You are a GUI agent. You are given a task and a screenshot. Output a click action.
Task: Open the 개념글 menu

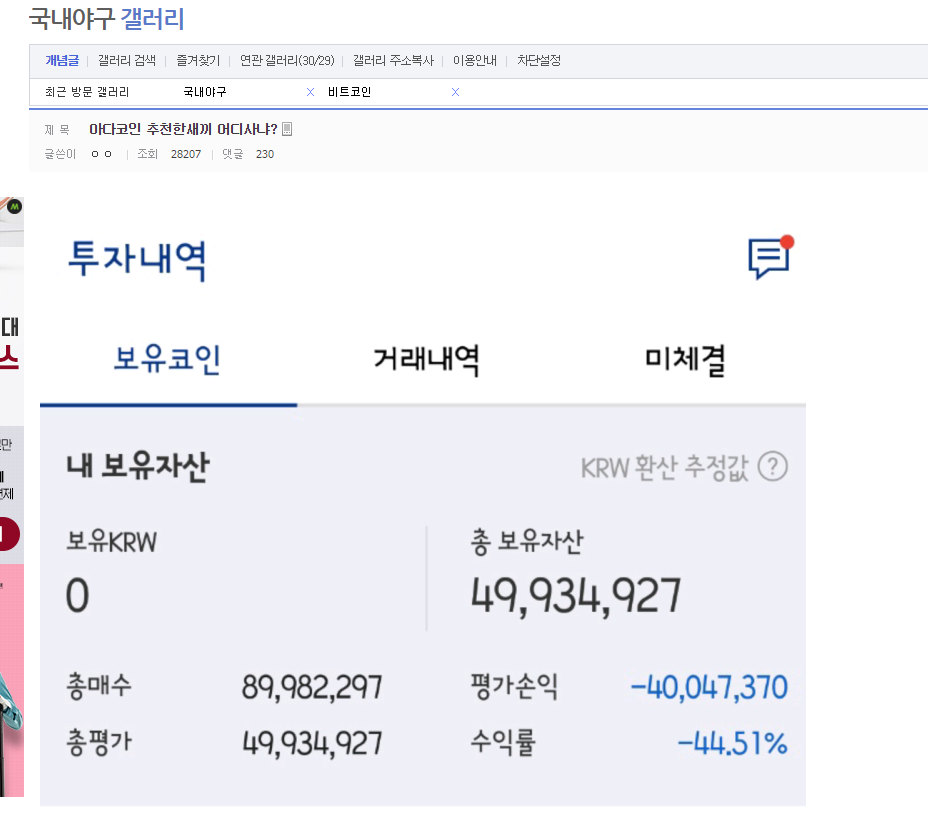tap(62, 60)
